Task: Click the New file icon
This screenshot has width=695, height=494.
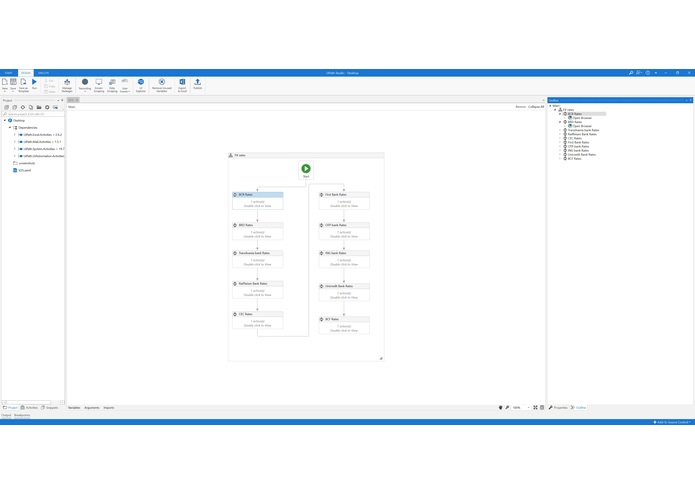Action: click(x=5, y=84)
